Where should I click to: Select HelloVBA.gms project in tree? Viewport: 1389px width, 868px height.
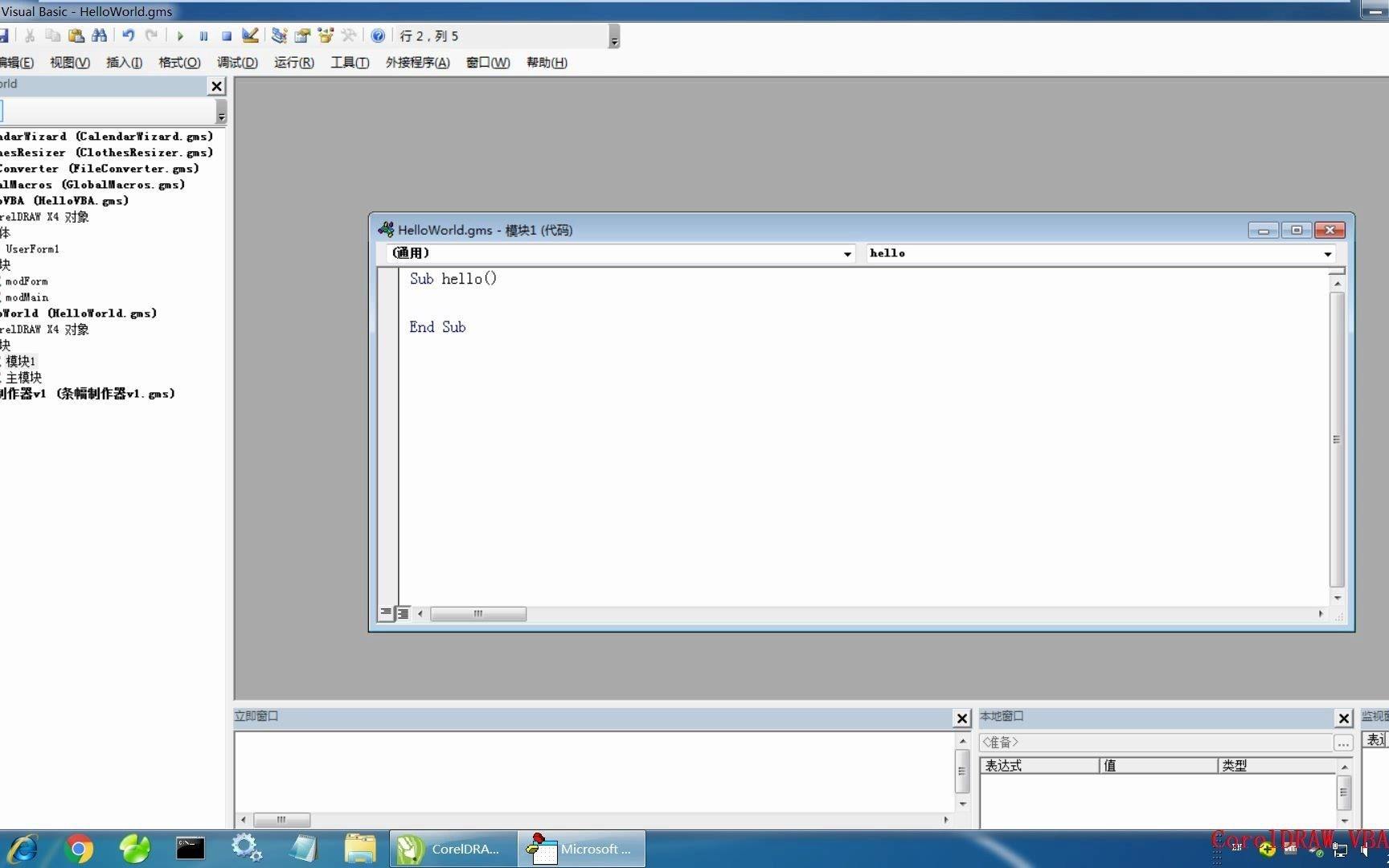64,201
